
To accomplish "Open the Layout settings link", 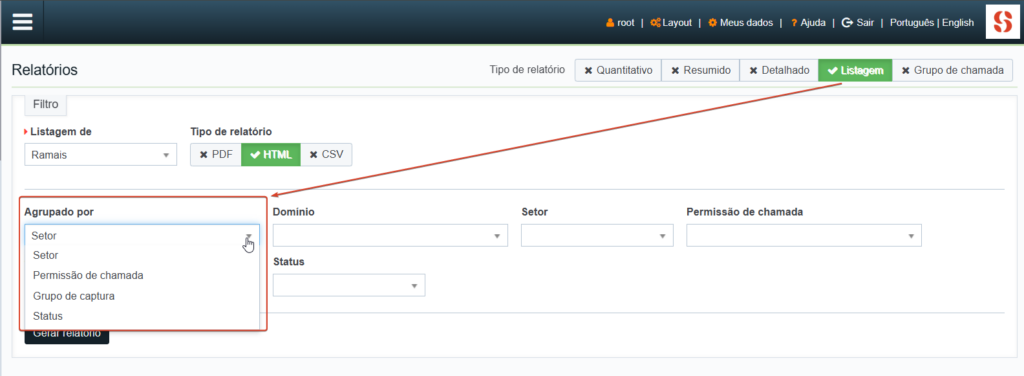I will coord(671,22).
